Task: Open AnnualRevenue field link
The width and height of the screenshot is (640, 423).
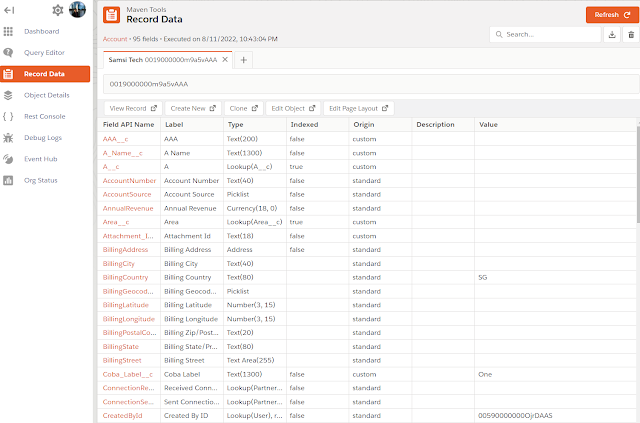Action: point(128,208)
